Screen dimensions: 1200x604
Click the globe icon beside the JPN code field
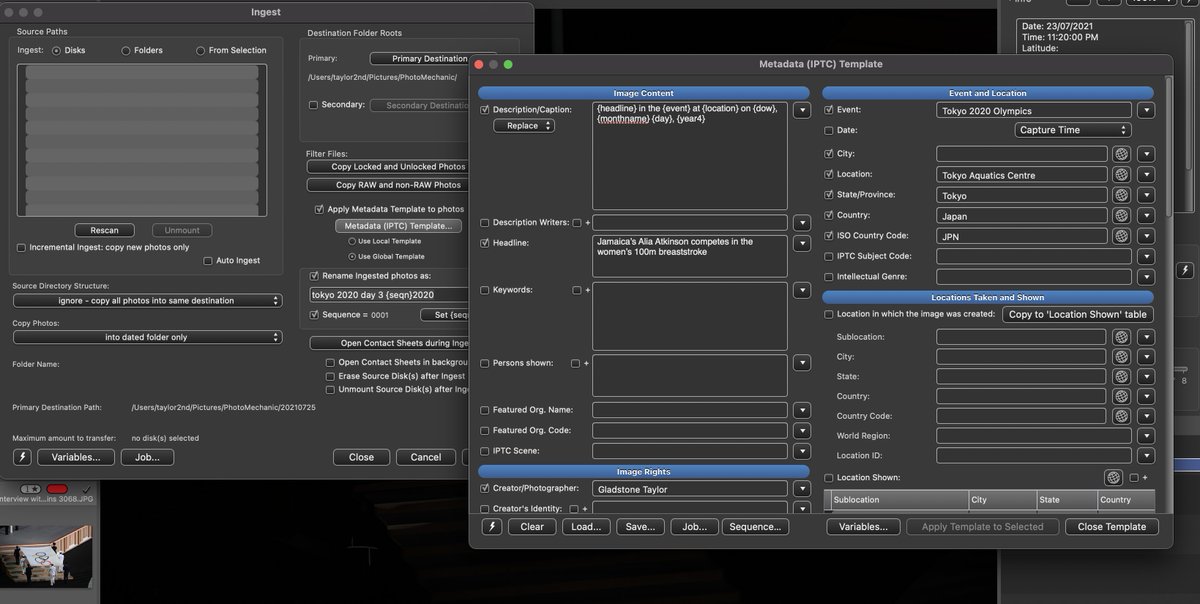[x=1121, y=236]
